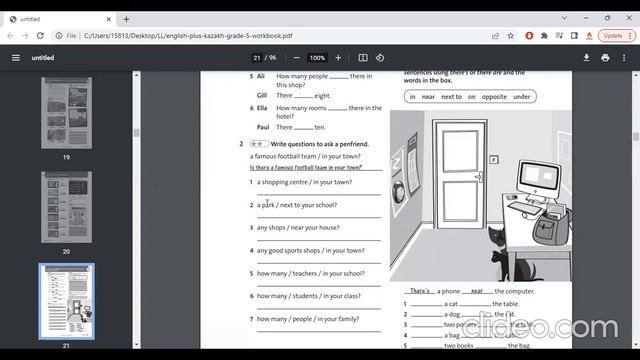
Task: Select the untitled browser tab
Action: pyautogui.click(x=60, y=19)
